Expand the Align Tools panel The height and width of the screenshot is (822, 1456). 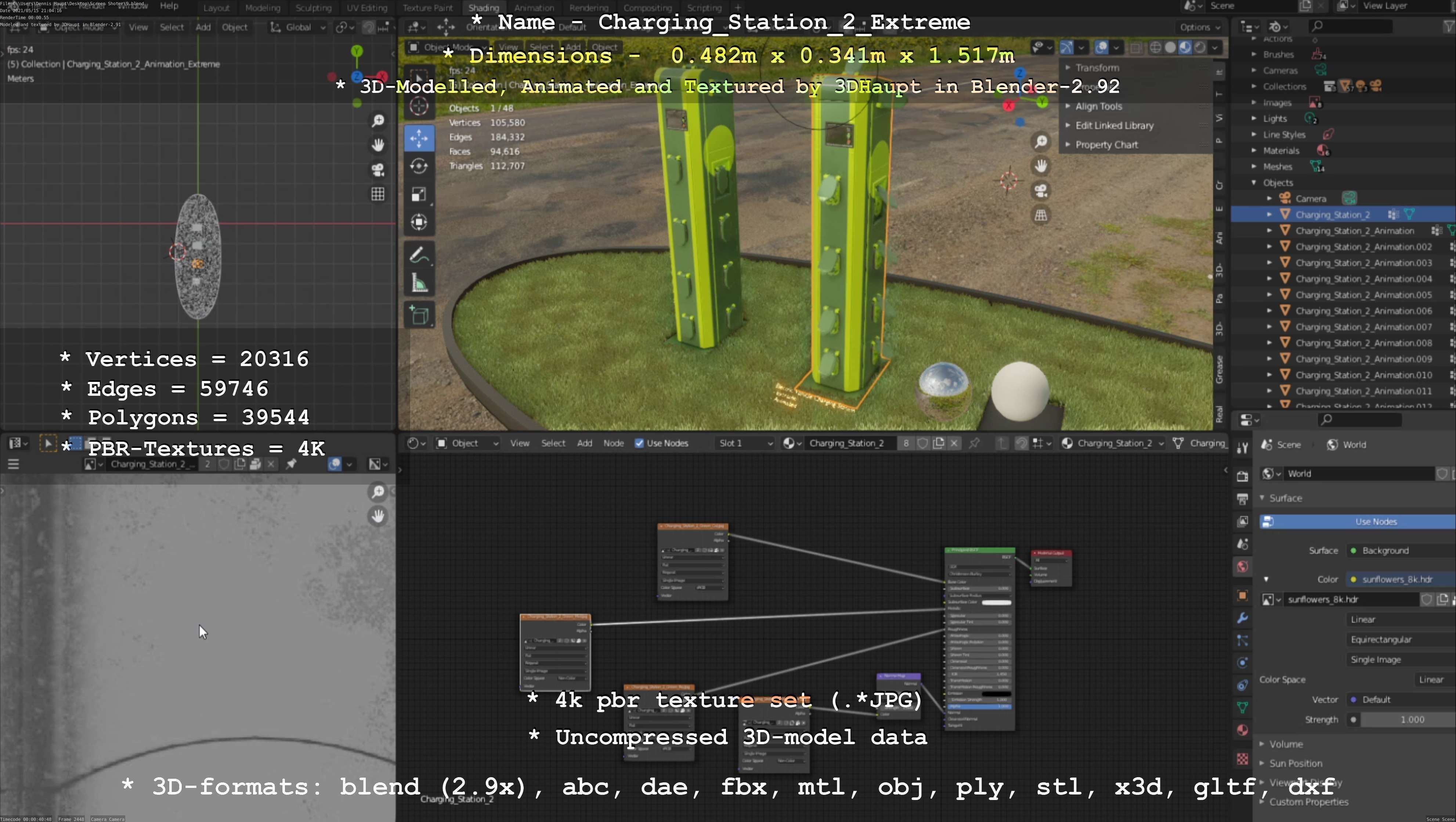(x=1099, y=106)
